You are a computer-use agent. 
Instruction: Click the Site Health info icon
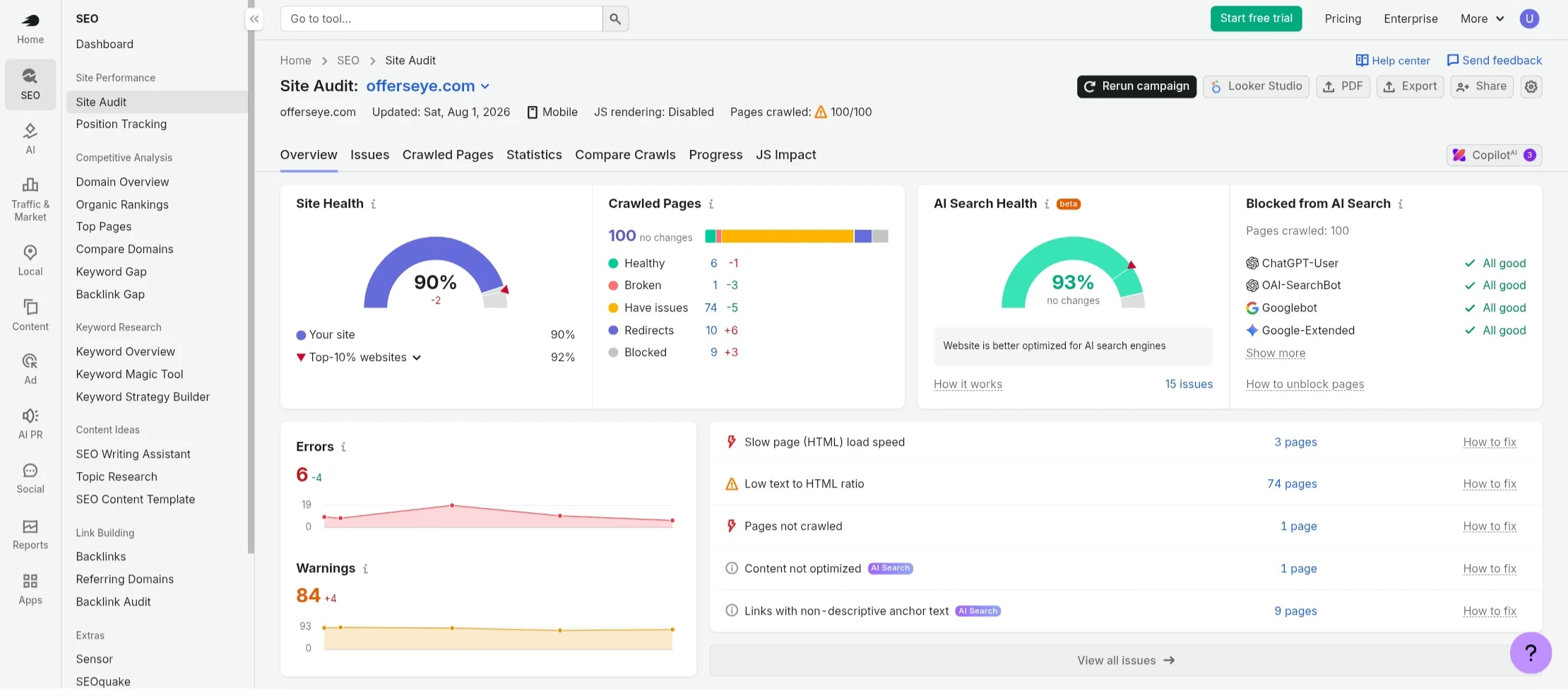pos(374,204)
